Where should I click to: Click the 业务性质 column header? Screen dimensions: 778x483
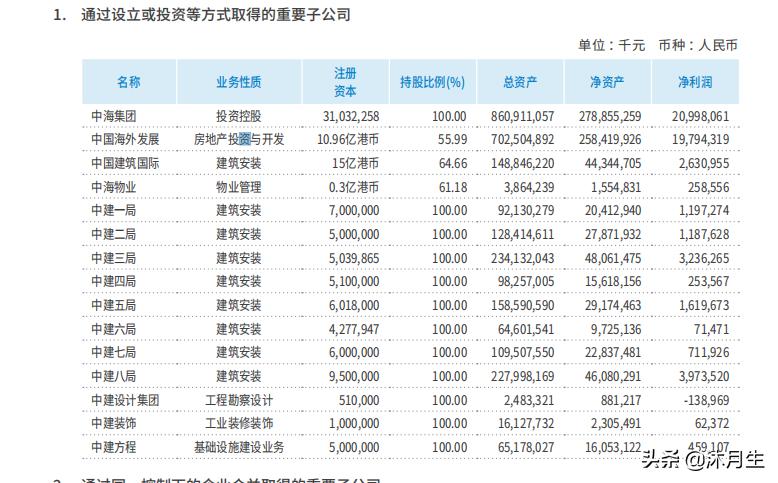[239, 82]
